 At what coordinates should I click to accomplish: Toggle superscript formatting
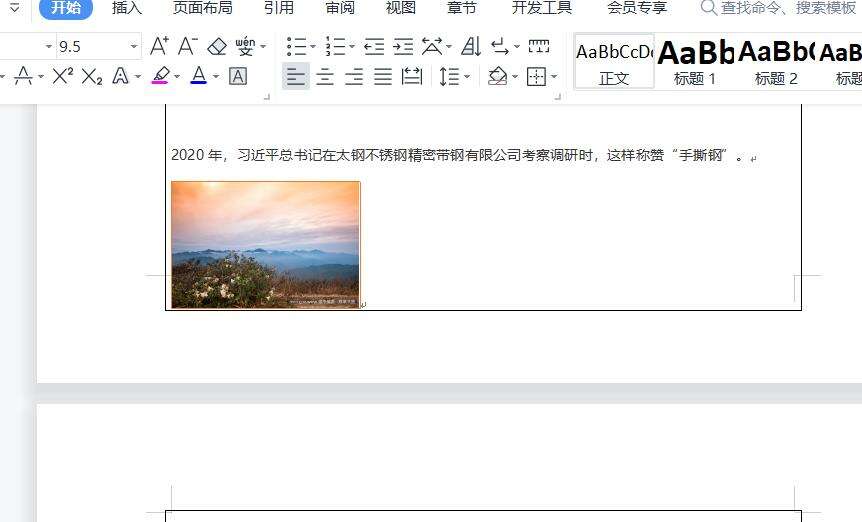pos(63,76)
